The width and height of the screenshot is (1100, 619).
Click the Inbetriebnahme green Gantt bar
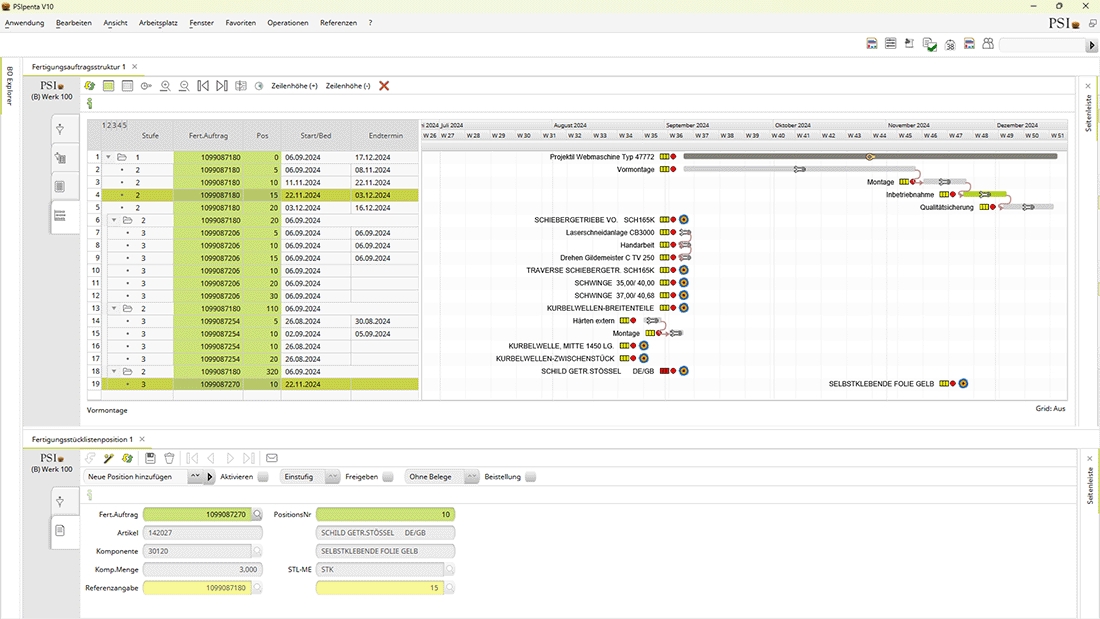pos(984,194)
